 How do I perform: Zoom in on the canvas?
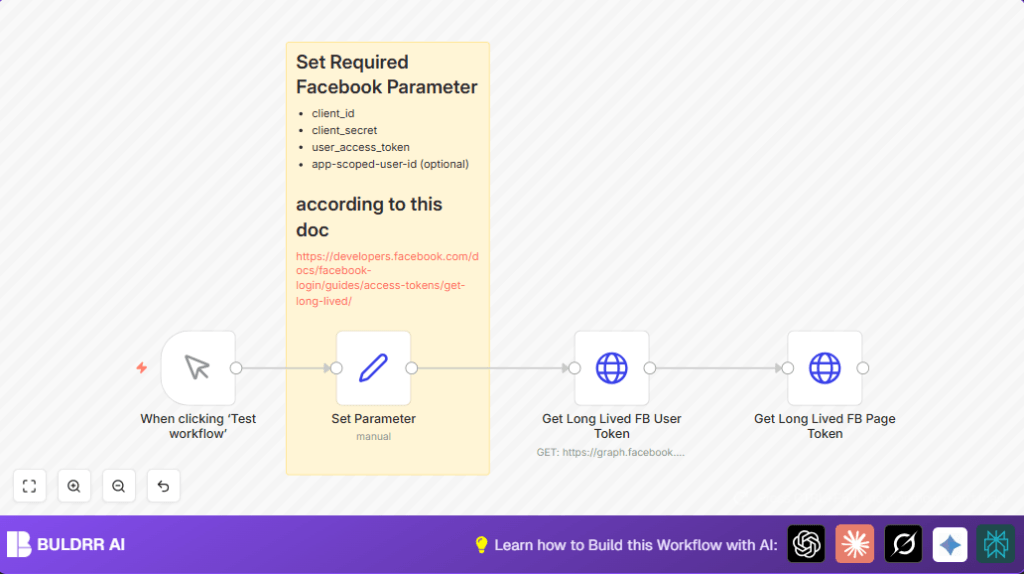74,486
